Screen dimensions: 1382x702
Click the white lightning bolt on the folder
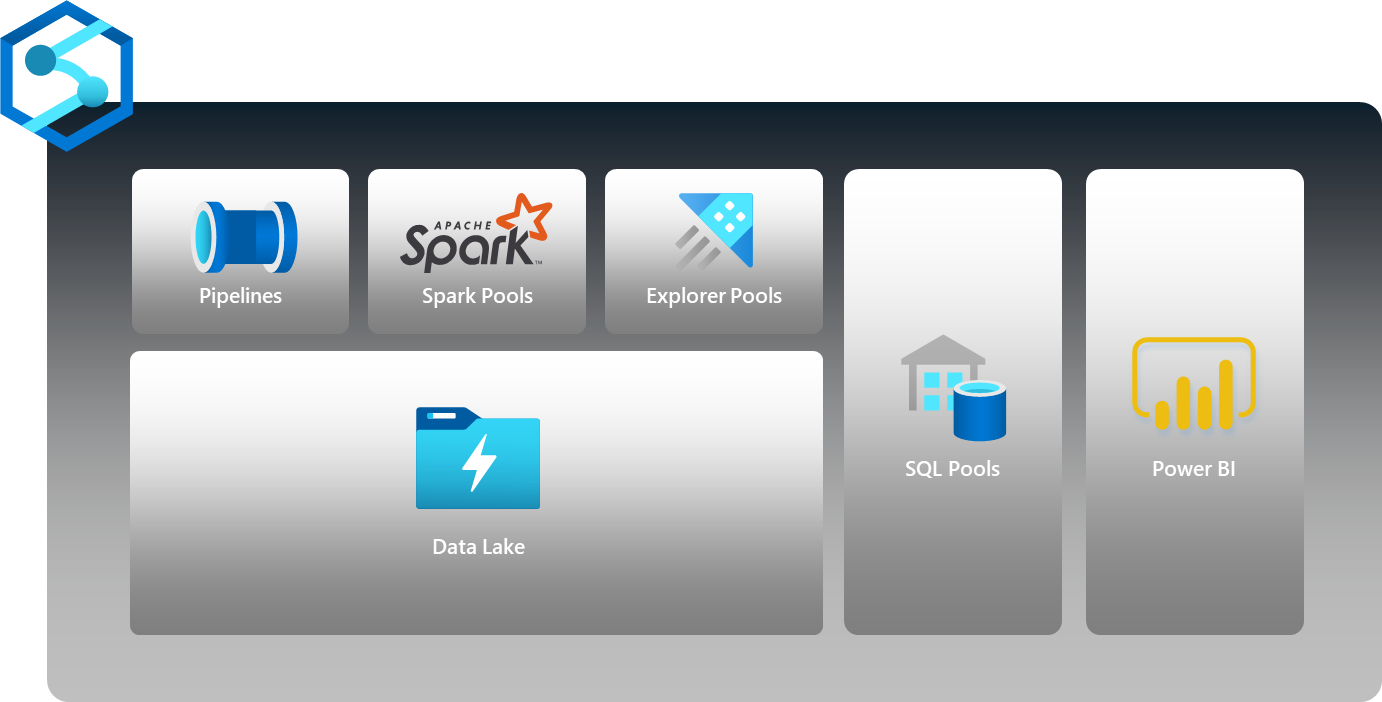point(479,462)
